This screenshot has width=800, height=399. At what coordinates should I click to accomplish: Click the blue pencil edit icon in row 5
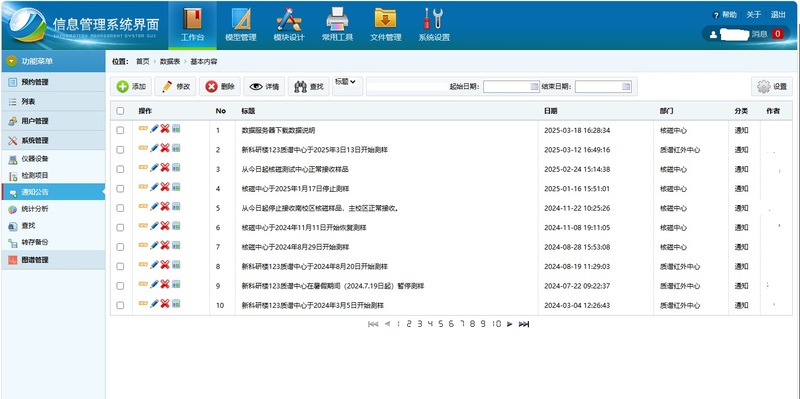154,206
